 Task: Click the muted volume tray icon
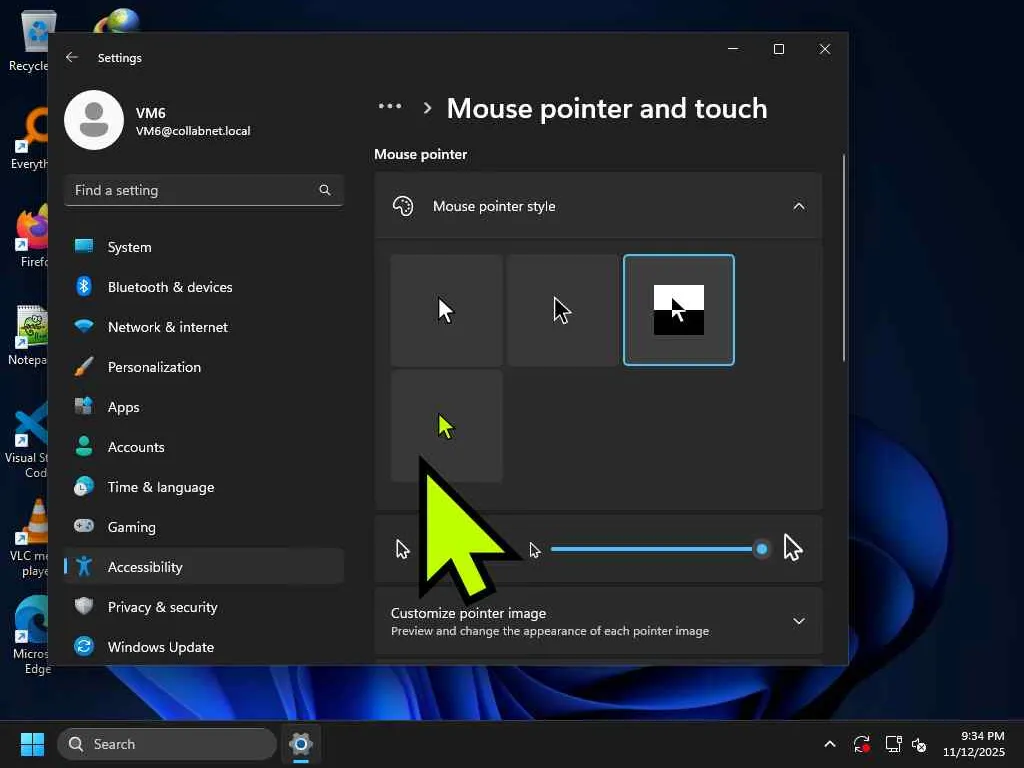click(x=919, y=744)
